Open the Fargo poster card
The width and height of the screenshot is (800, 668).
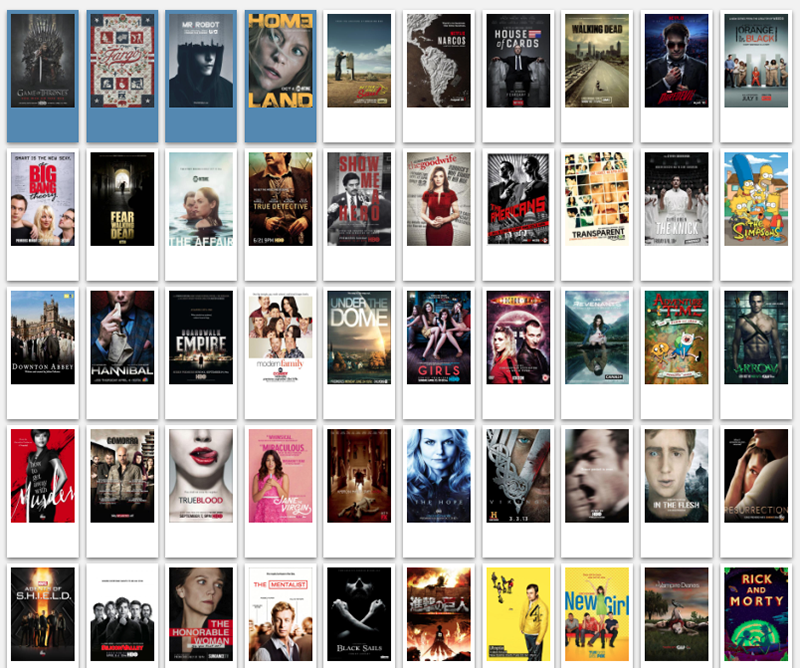(x=122, y=61)
